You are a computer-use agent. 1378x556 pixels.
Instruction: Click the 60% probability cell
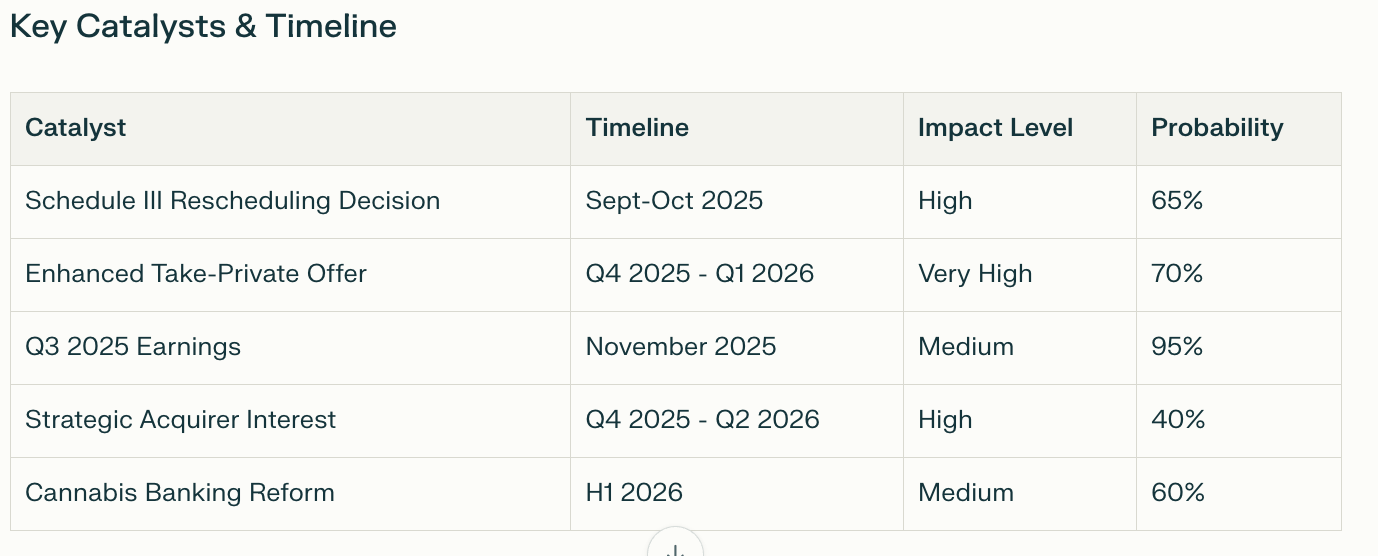tap(1178, 493)
